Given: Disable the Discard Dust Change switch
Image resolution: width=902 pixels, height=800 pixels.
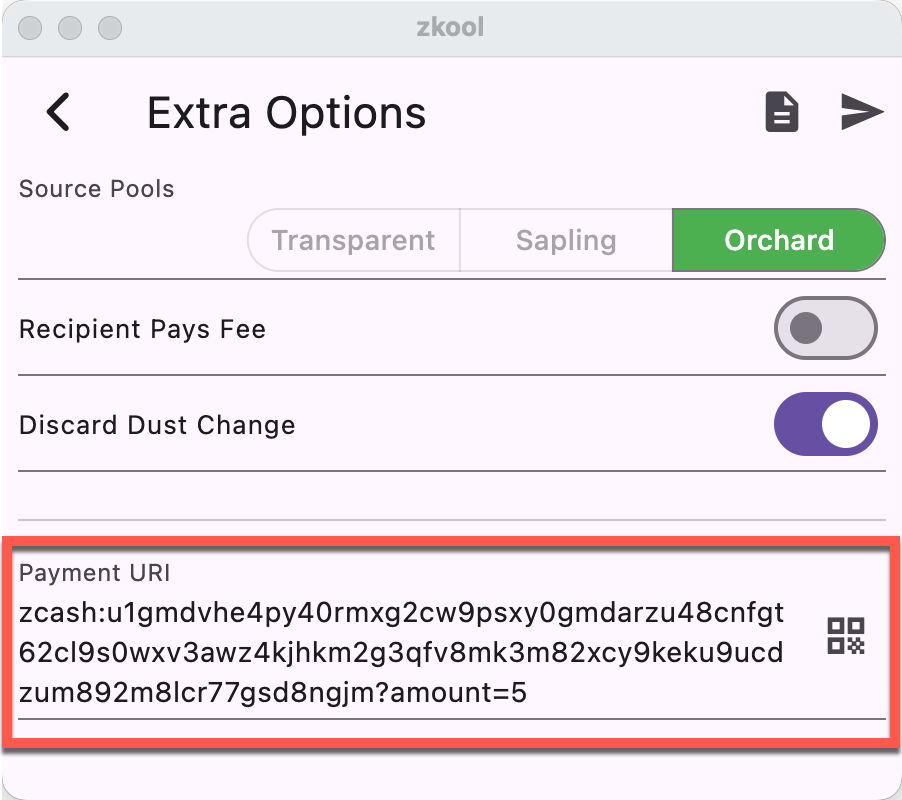Looking at the screenshot, I should tap(825, 424).
